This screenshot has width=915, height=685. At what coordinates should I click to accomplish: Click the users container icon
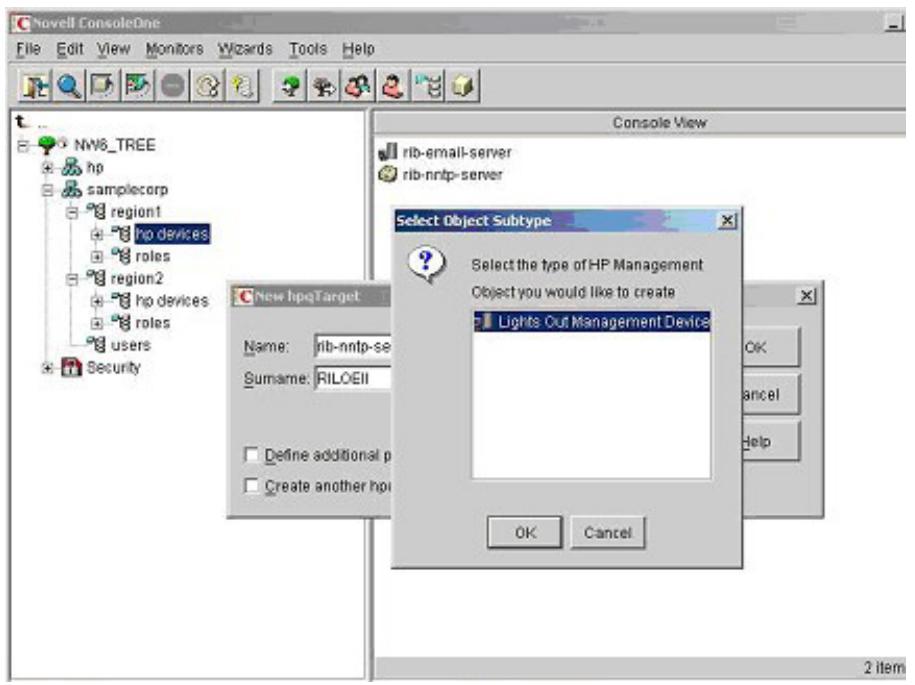click(96, 344)
